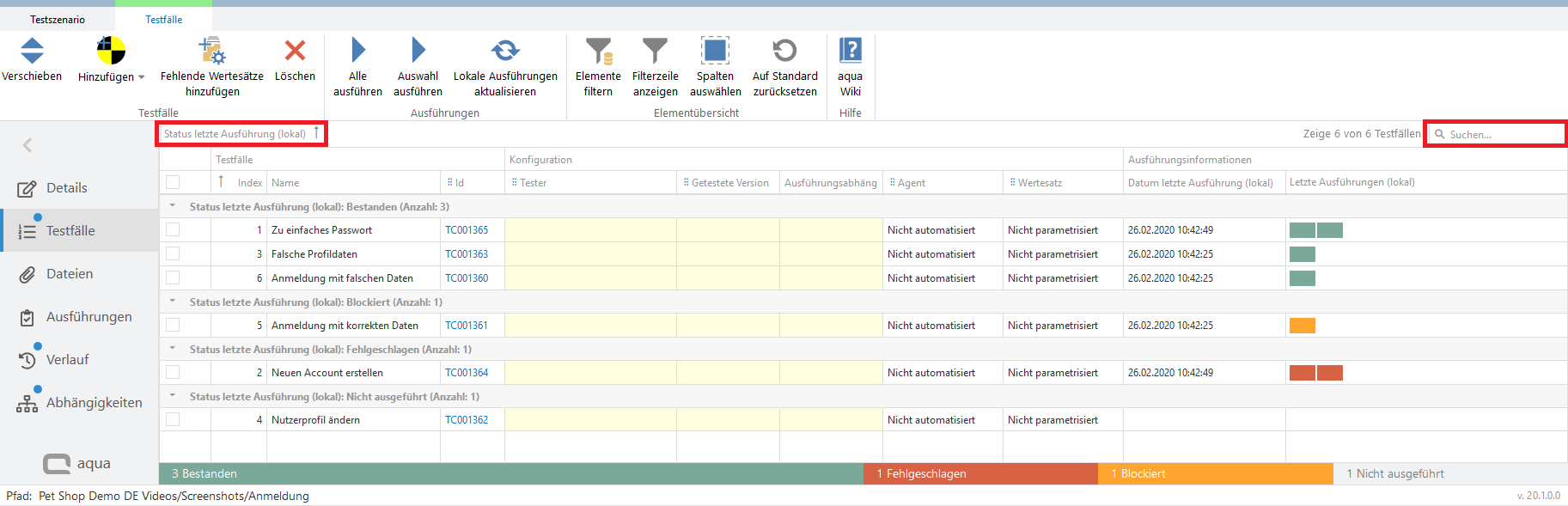The width and height of the screenshot is (1568, 506).
Task: Open the Elemente filtern filter icon
Action: (598, 52)
